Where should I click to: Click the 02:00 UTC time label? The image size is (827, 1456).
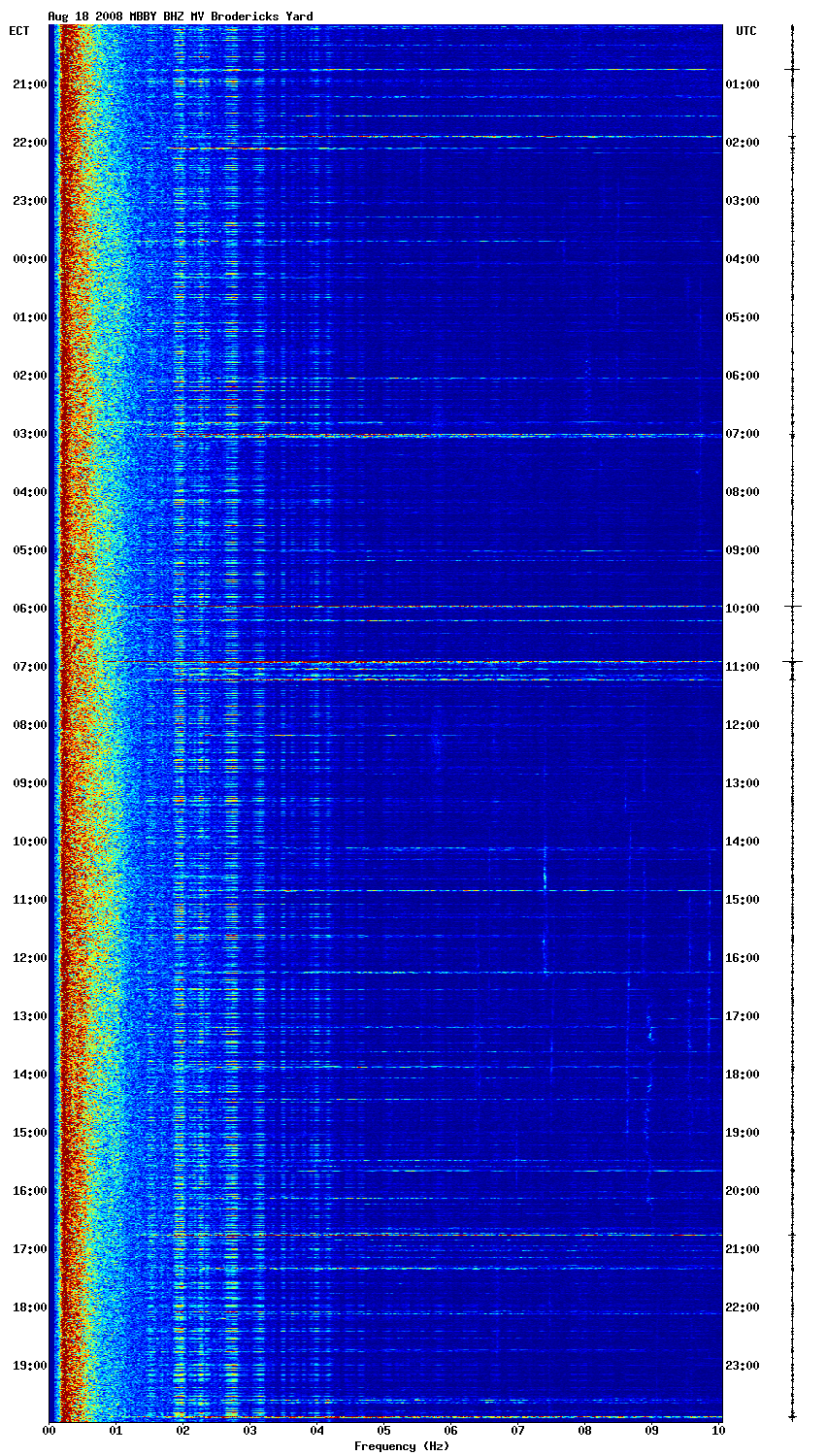(743, 143)
